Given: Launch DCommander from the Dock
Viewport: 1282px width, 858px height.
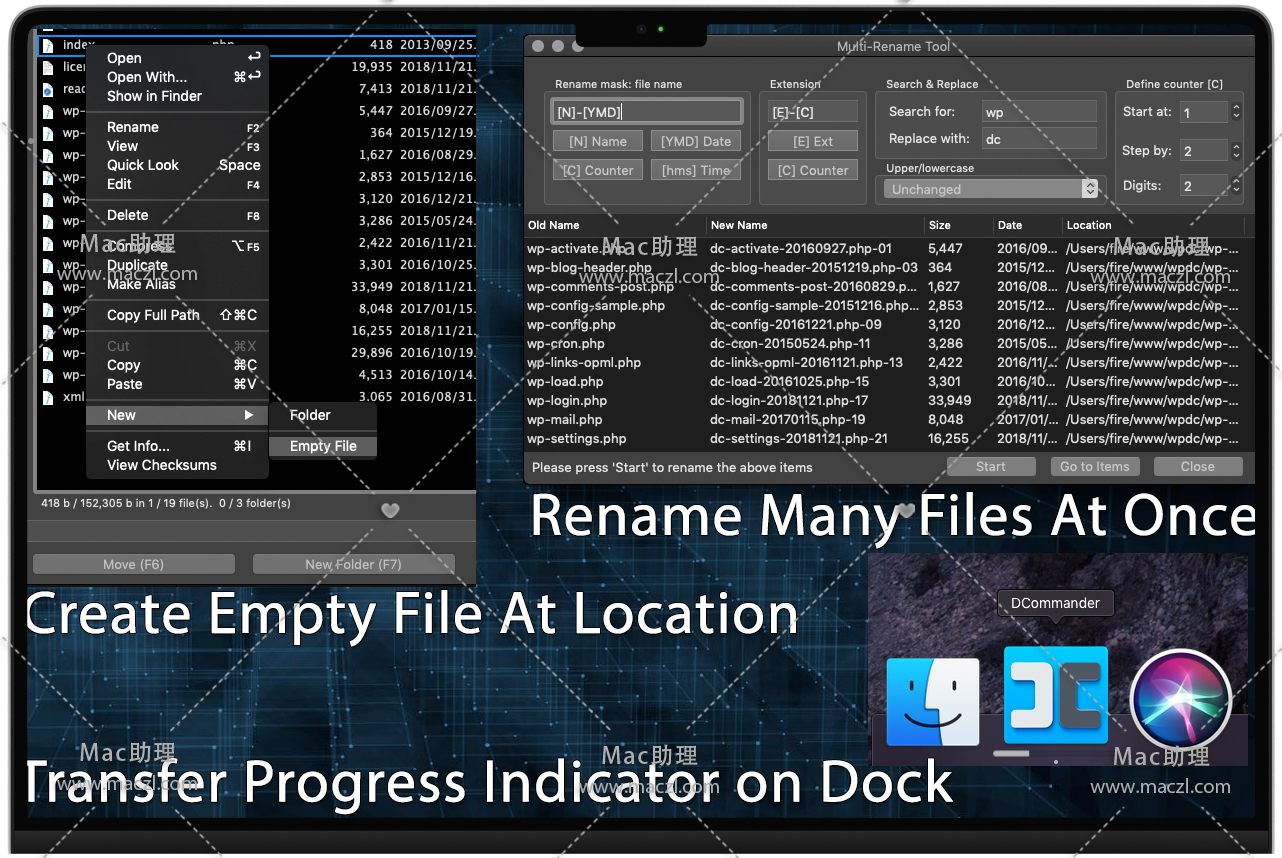Looking at the screenshot, I should point(1056,694).
